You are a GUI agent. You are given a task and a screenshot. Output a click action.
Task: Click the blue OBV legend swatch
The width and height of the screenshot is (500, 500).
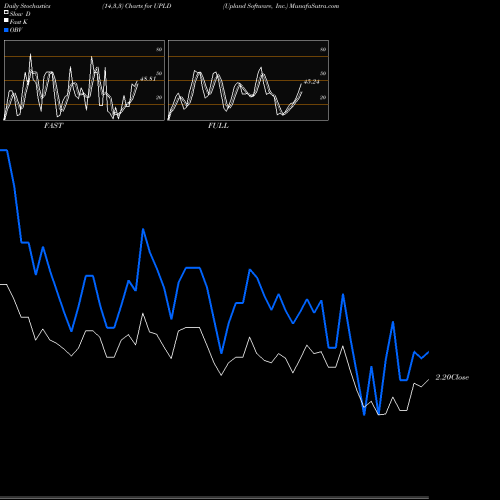(x=6, y=30)
